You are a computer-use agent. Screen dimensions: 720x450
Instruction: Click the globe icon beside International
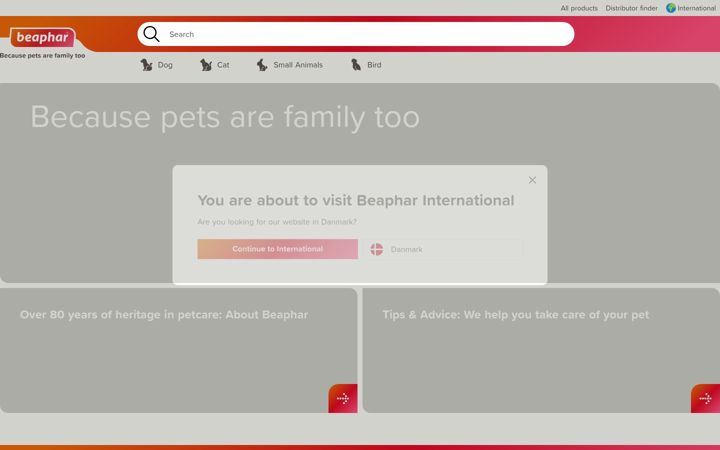click(x=671, y=8)
